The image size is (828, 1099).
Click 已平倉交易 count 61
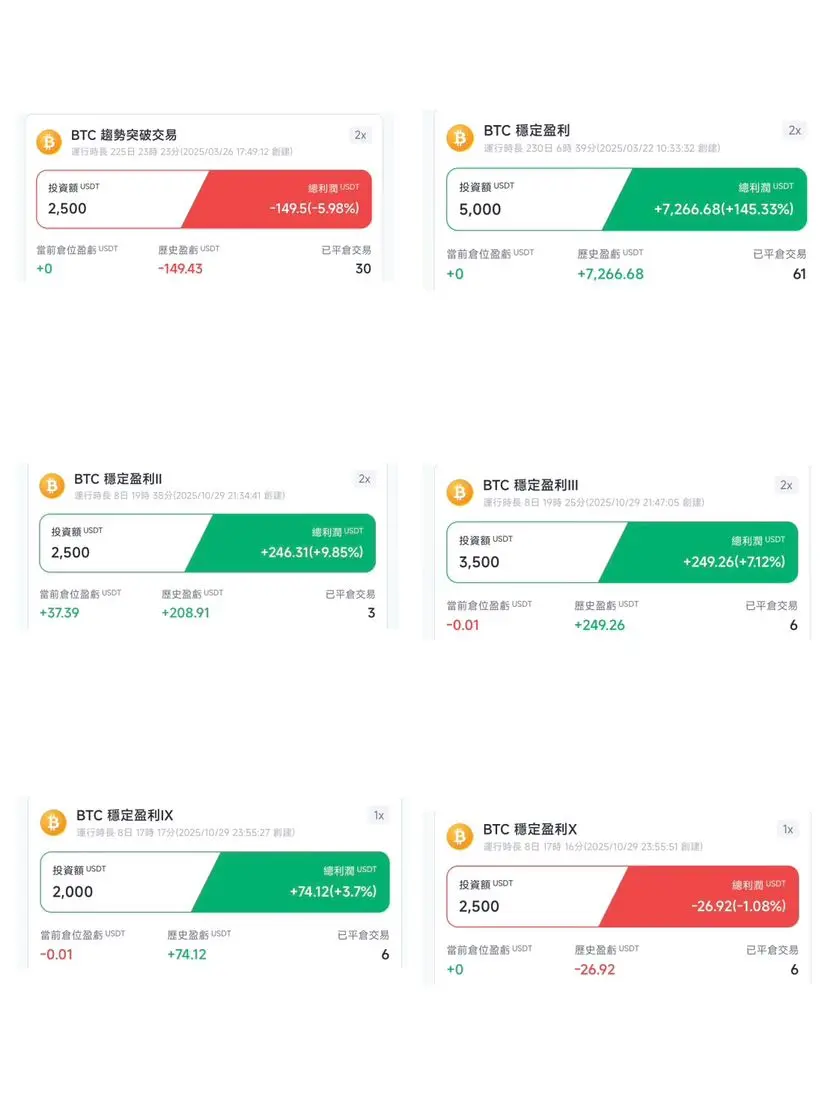tap(799, 273)
